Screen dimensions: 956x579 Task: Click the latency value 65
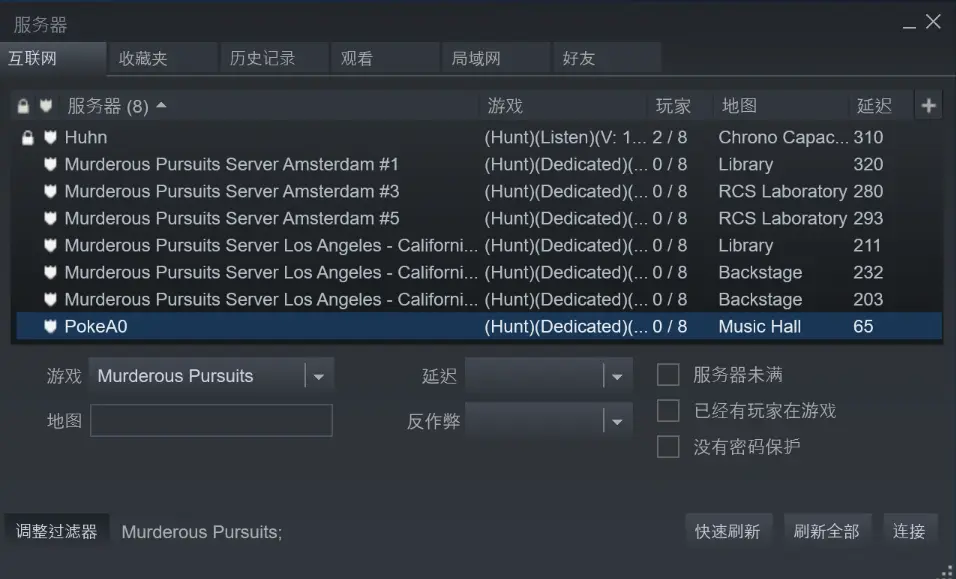[x=863, y=326]
